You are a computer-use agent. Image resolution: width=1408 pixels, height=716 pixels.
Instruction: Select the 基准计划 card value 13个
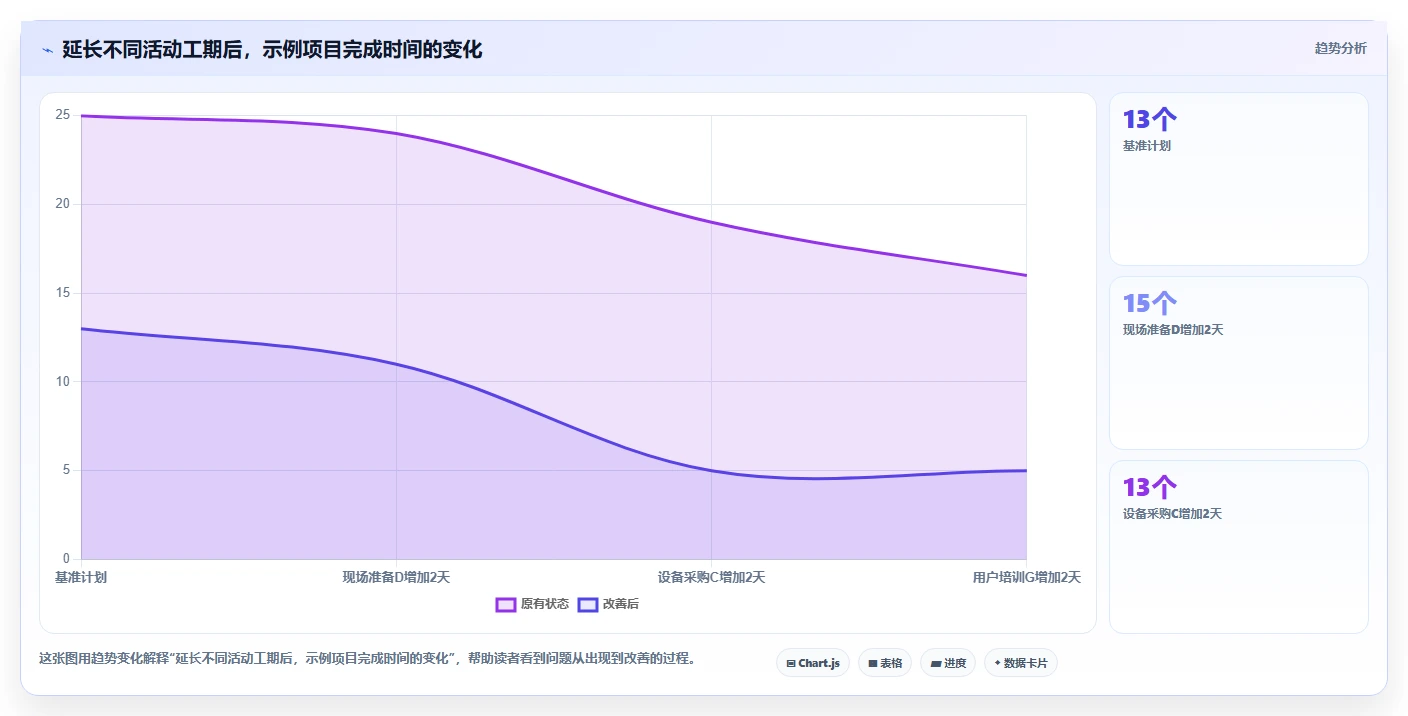point(1150,120)
